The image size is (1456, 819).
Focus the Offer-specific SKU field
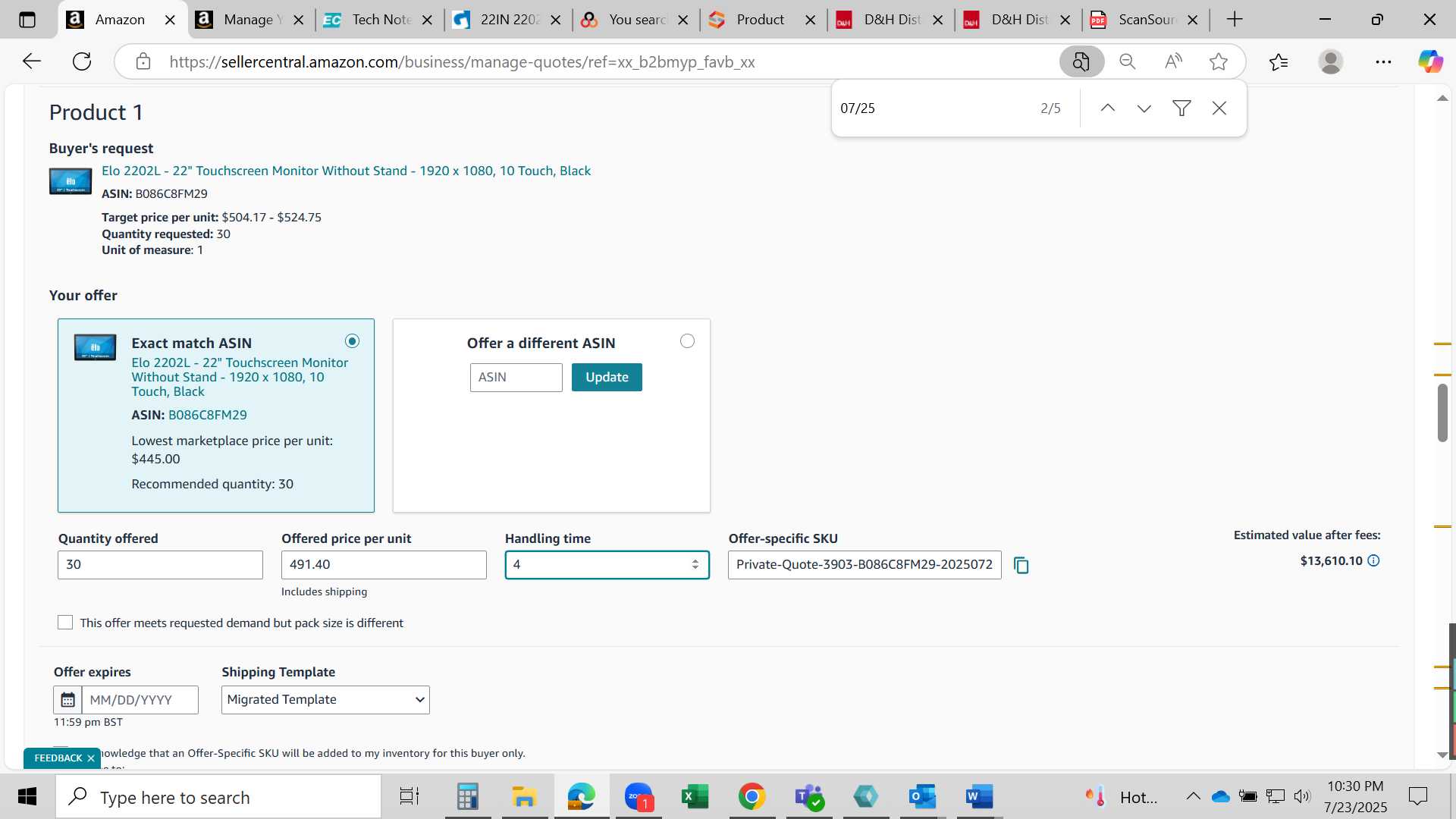click(864, 565)
